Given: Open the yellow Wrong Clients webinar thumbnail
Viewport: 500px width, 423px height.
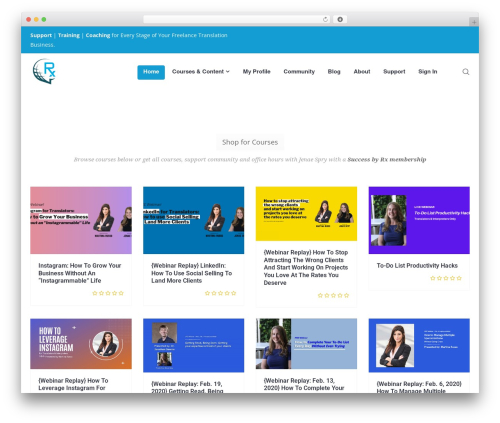Looking at the screenshot, I should point(306,214).
